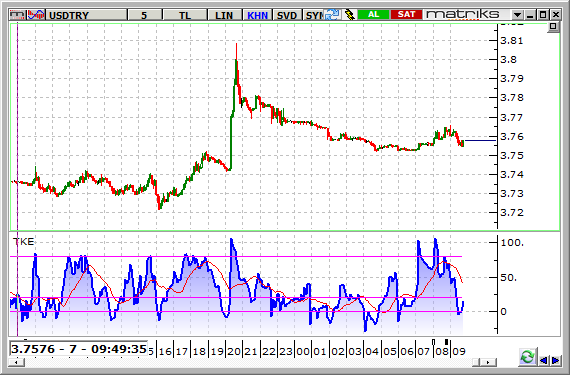
Task: Click the lightning bolt quick-order icon
Action: point(349,15)
